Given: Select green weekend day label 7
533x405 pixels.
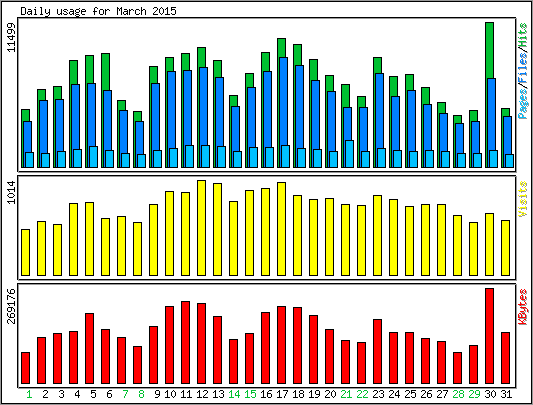Looking at the screenshot, I should point(125,394).
